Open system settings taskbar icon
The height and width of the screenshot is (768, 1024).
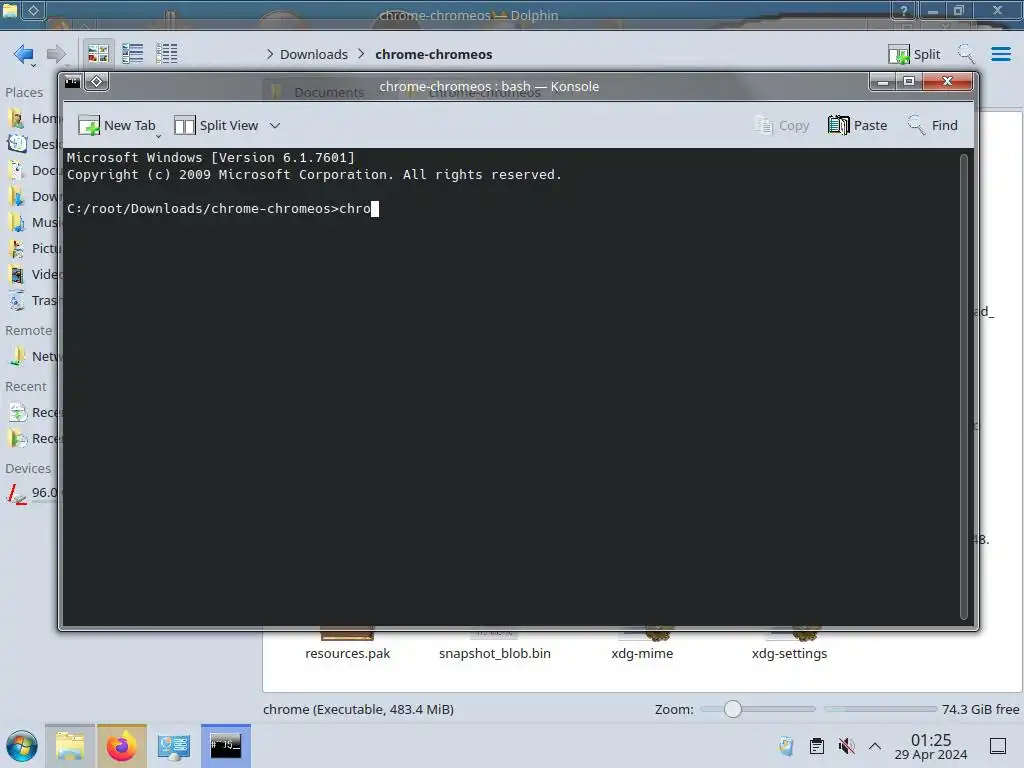click(174, 746)
